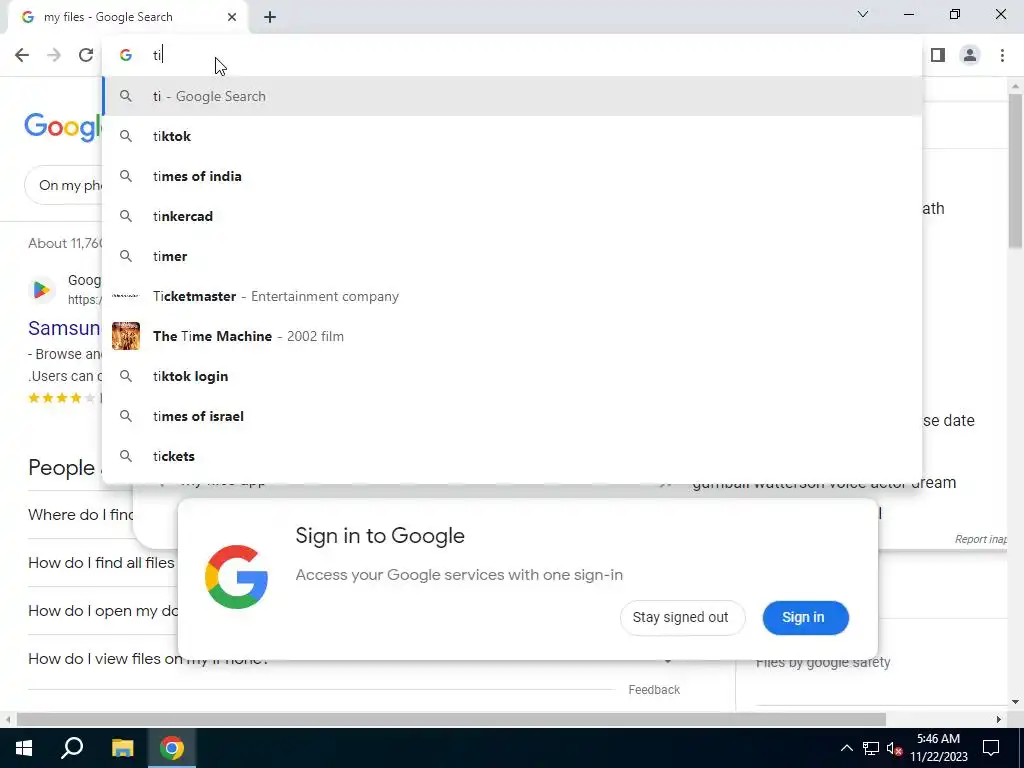Click the 'On my phone' filter chip
Viewport: 1024px width, 768px height.
64,185
